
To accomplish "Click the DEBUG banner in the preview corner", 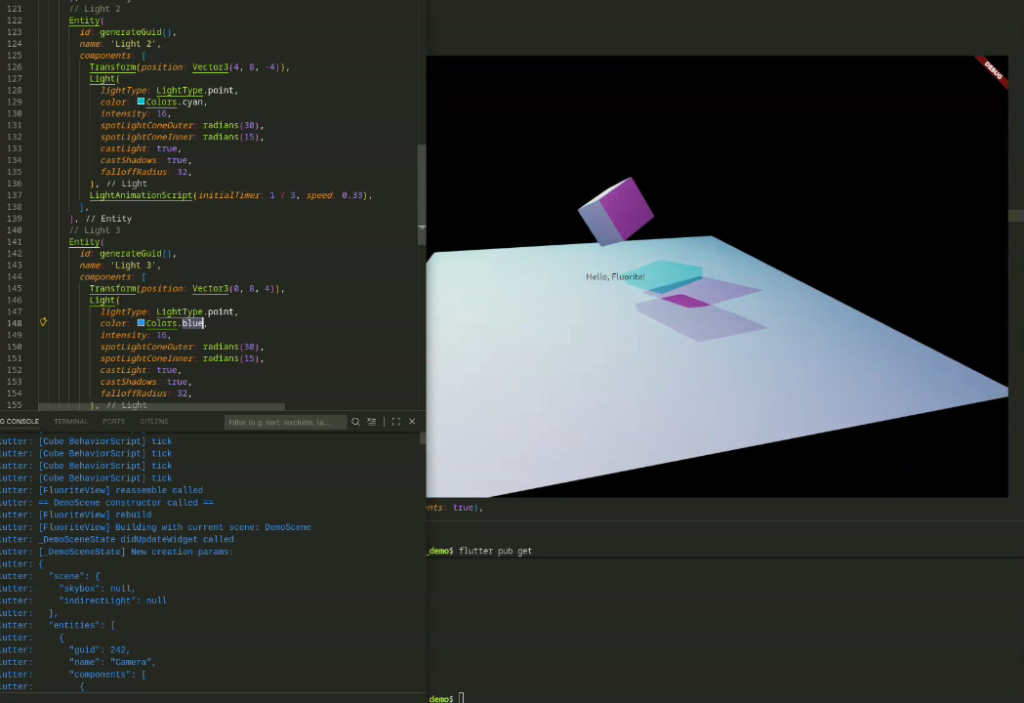I will point(992,70).
